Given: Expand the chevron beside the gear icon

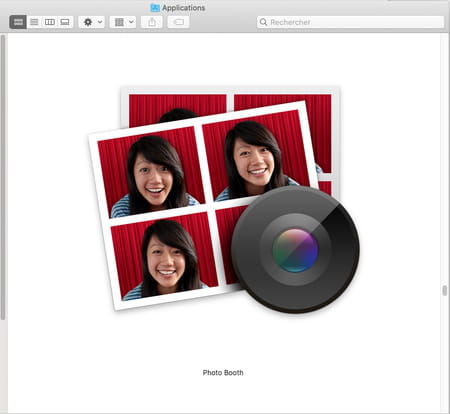Looking at the screenshot, I should coord(100,22).
